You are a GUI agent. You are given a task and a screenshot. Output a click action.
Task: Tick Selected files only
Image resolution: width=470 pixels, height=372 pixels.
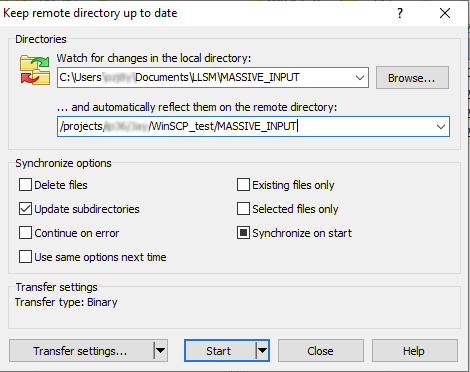coord(243,209)
